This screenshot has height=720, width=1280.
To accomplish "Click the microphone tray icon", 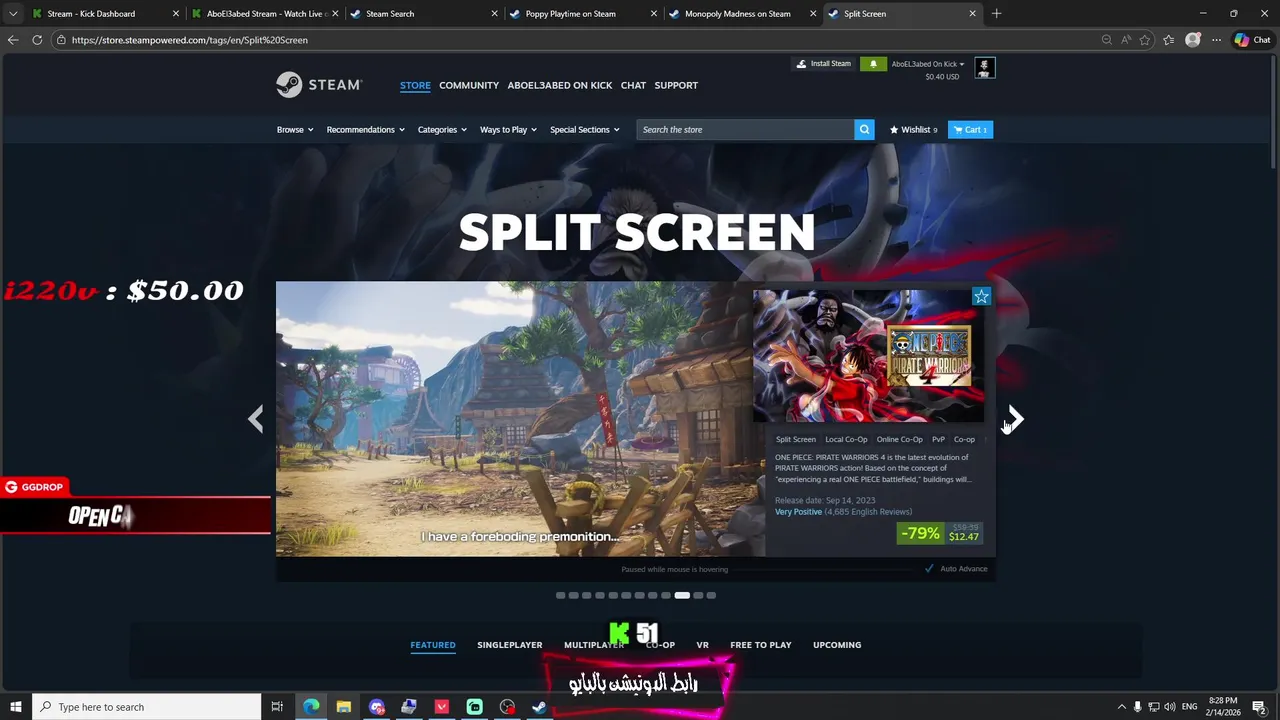I will click(1137, 707).
